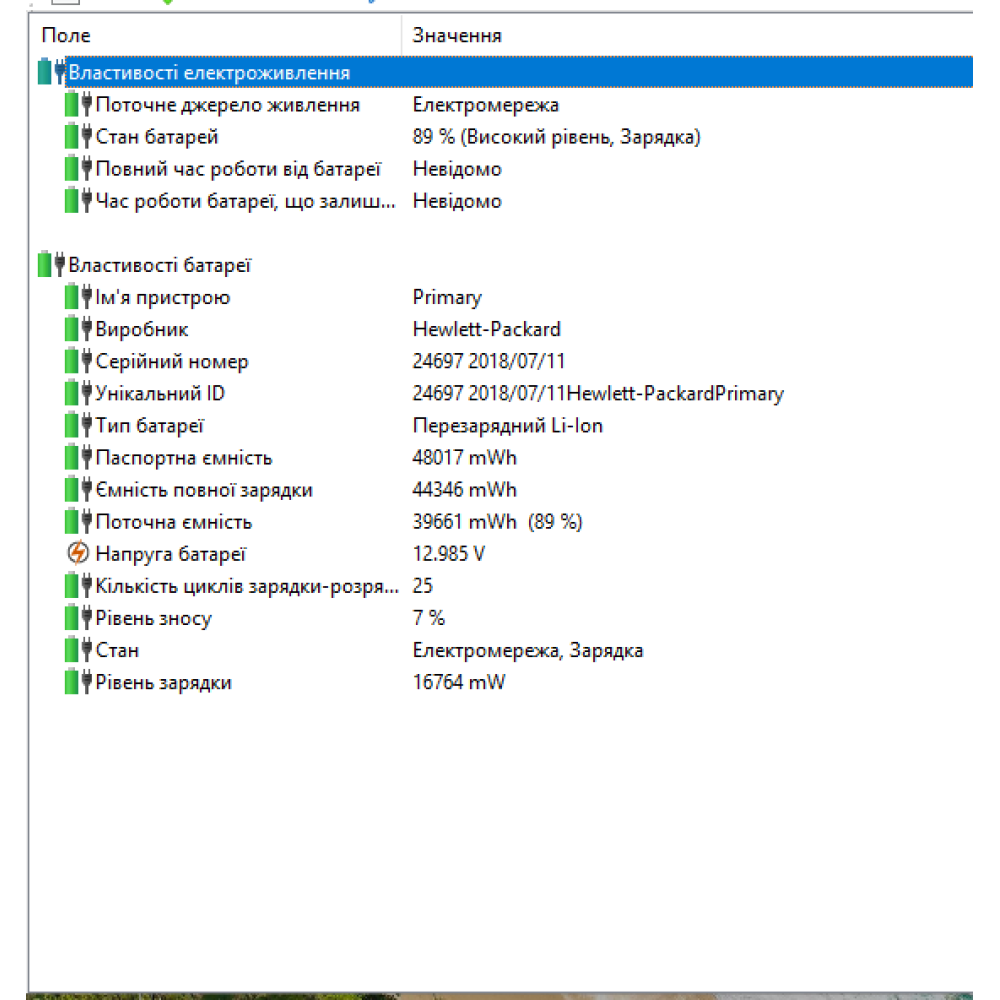Viewport: 1000px width, 1000px height.
Task: Select the Властивості батареї group row
Action: tap(159, 265)
